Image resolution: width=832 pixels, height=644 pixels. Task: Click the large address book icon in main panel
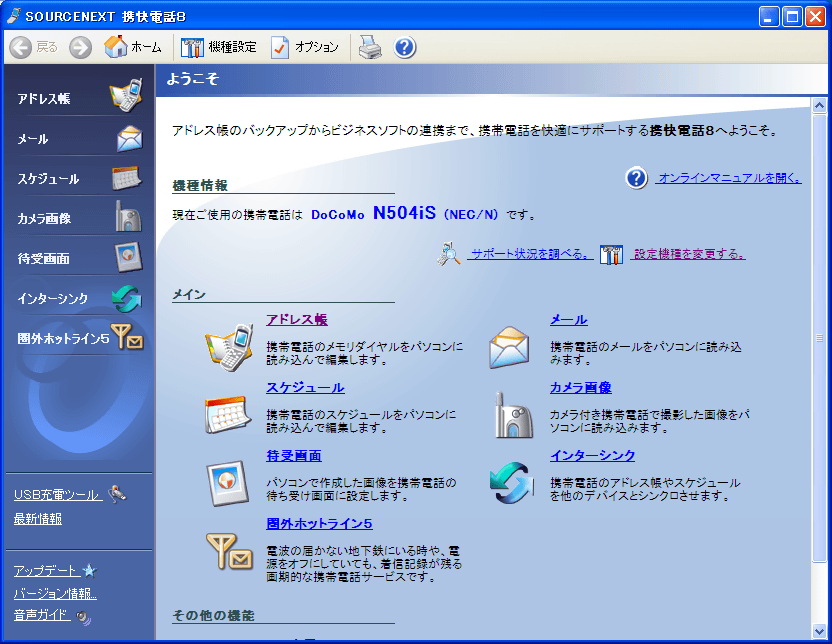point(229,347)
